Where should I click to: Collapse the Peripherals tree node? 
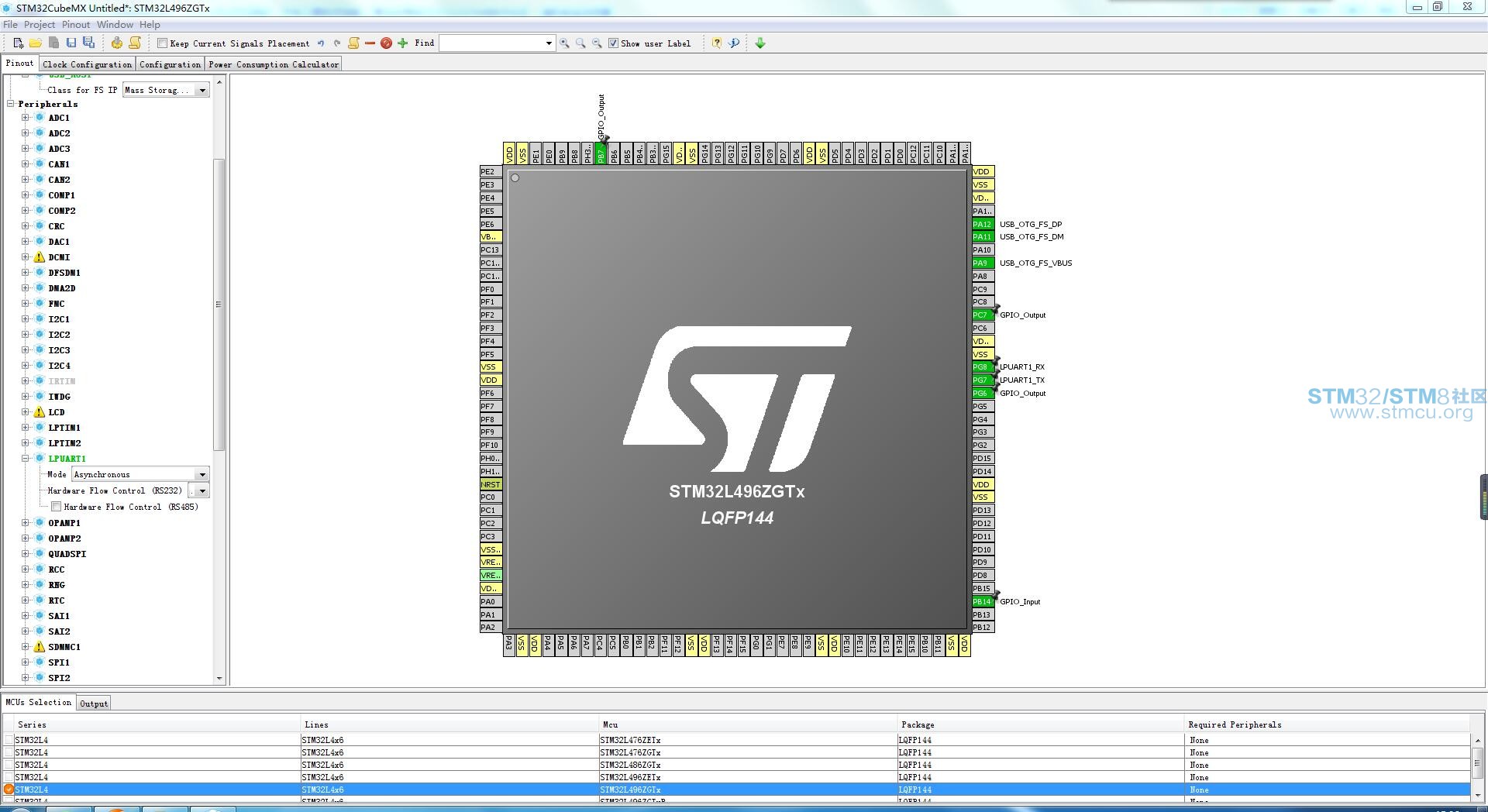[11, 104]
